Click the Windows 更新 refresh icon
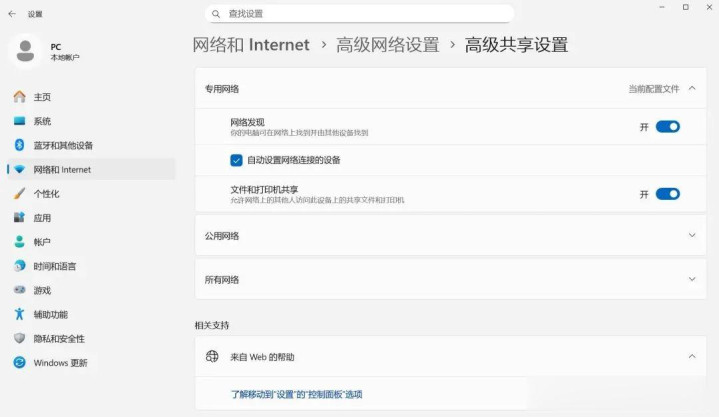This screenshot has width=719, height=417. 19,362
